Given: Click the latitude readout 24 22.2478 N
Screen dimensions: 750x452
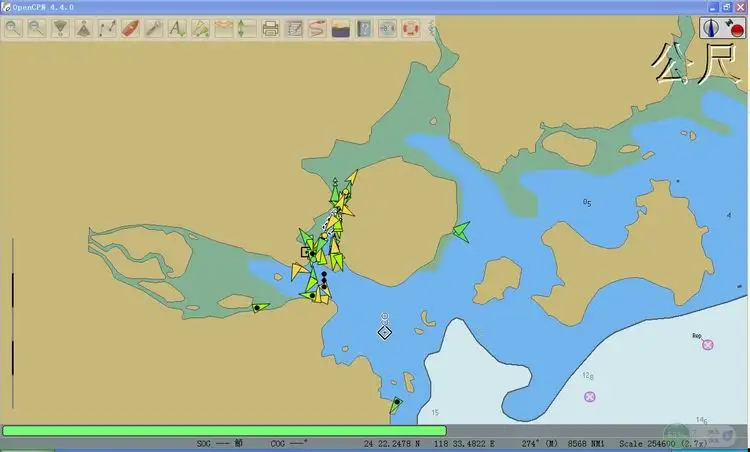Looking at the screenshot, I should click(392, 444).
